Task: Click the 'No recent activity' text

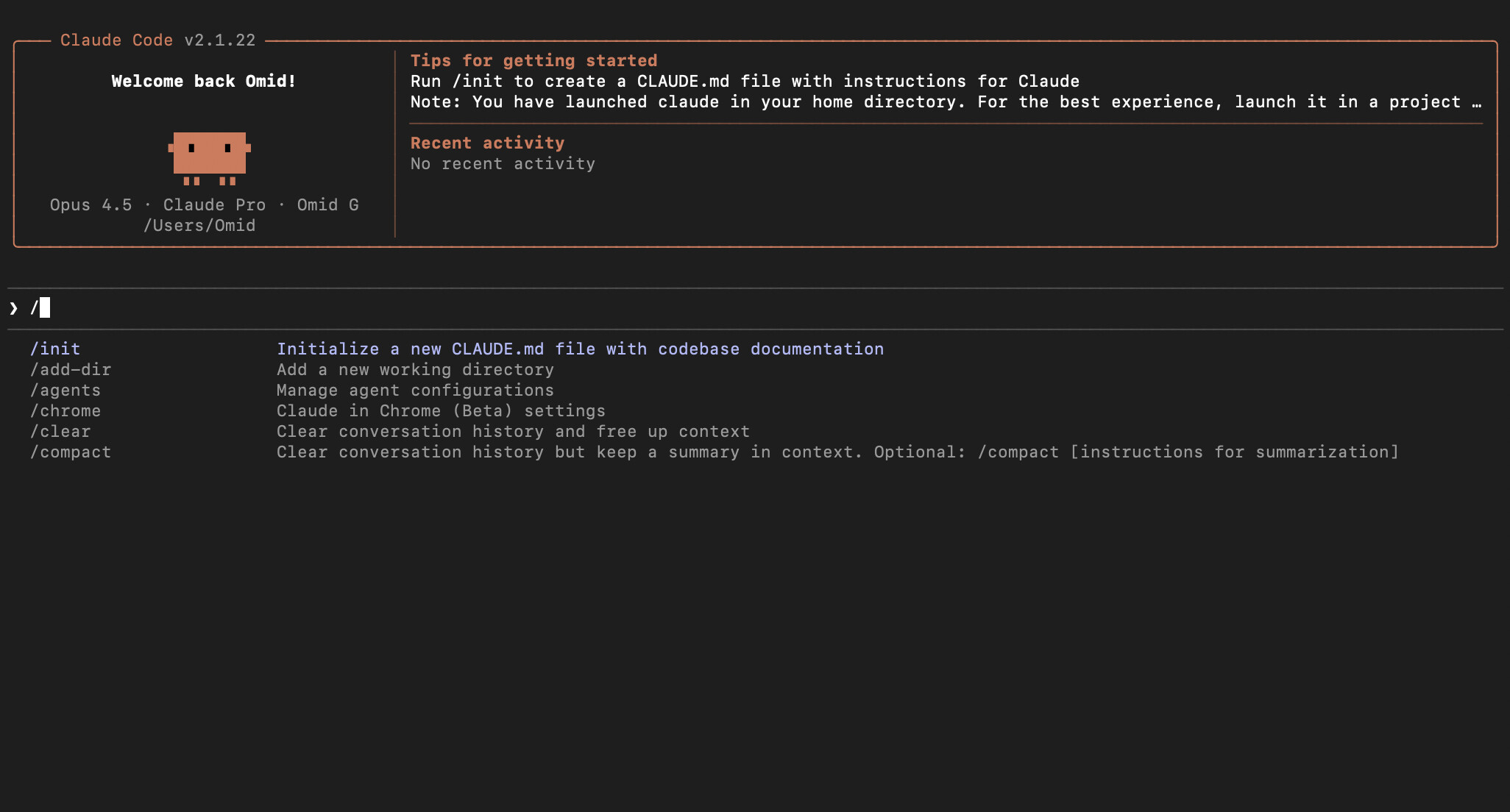Action: tap(503, 163)
